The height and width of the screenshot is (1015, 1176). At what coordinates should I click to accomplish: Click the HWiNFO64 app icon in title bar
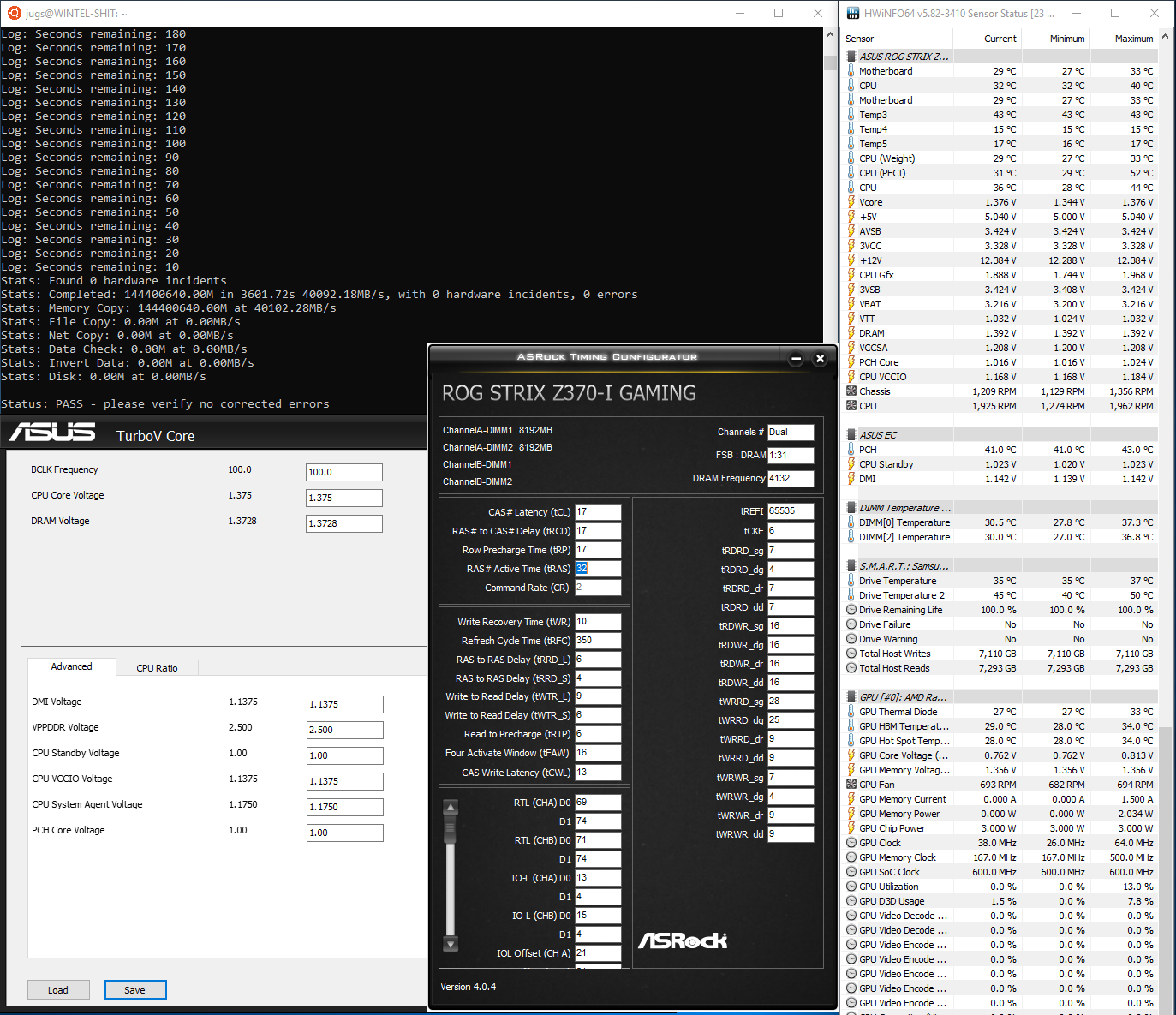tap(853, 13)
